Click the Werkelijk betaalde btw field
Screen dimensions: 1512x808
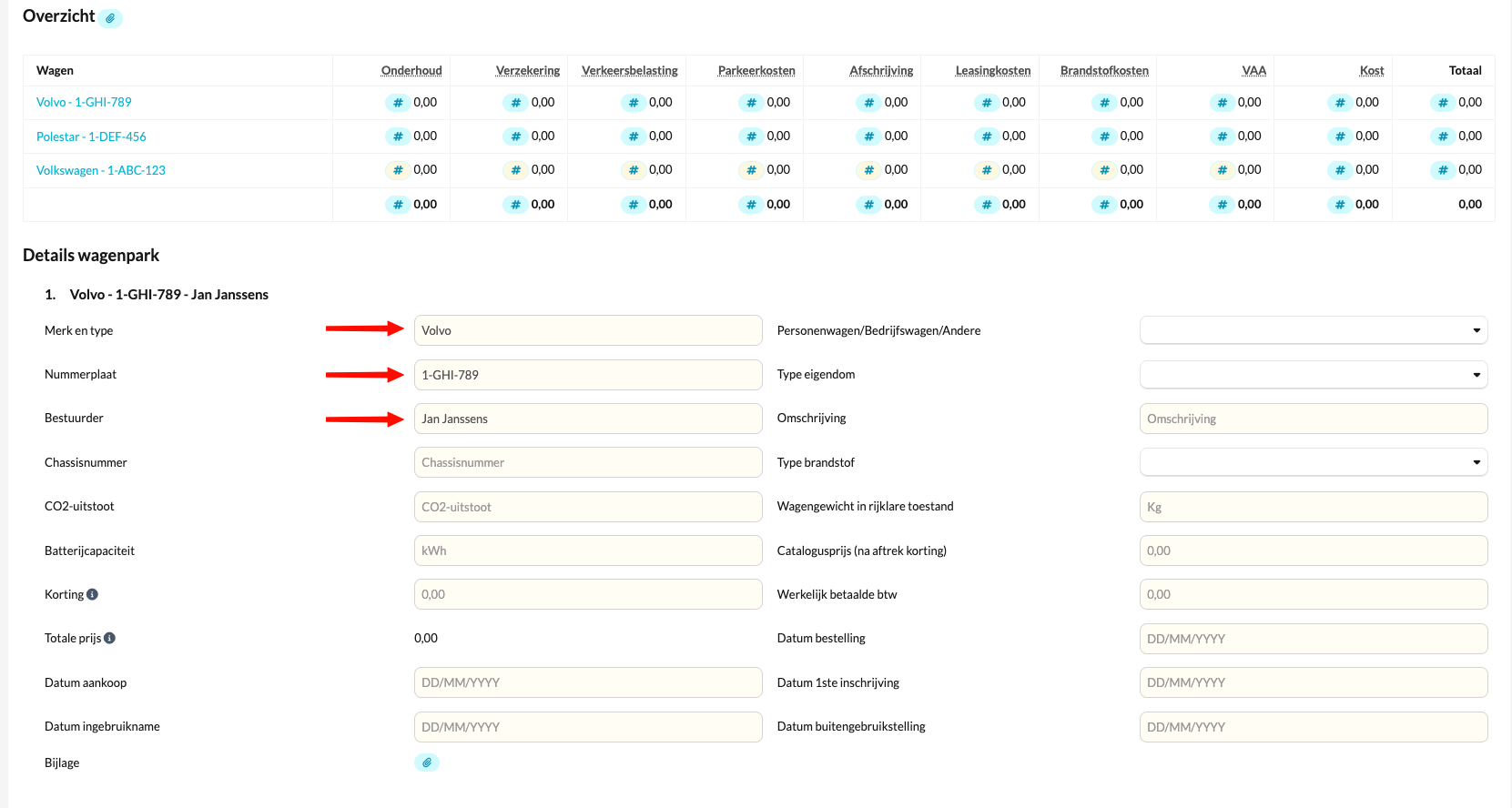click(1314, 594)
